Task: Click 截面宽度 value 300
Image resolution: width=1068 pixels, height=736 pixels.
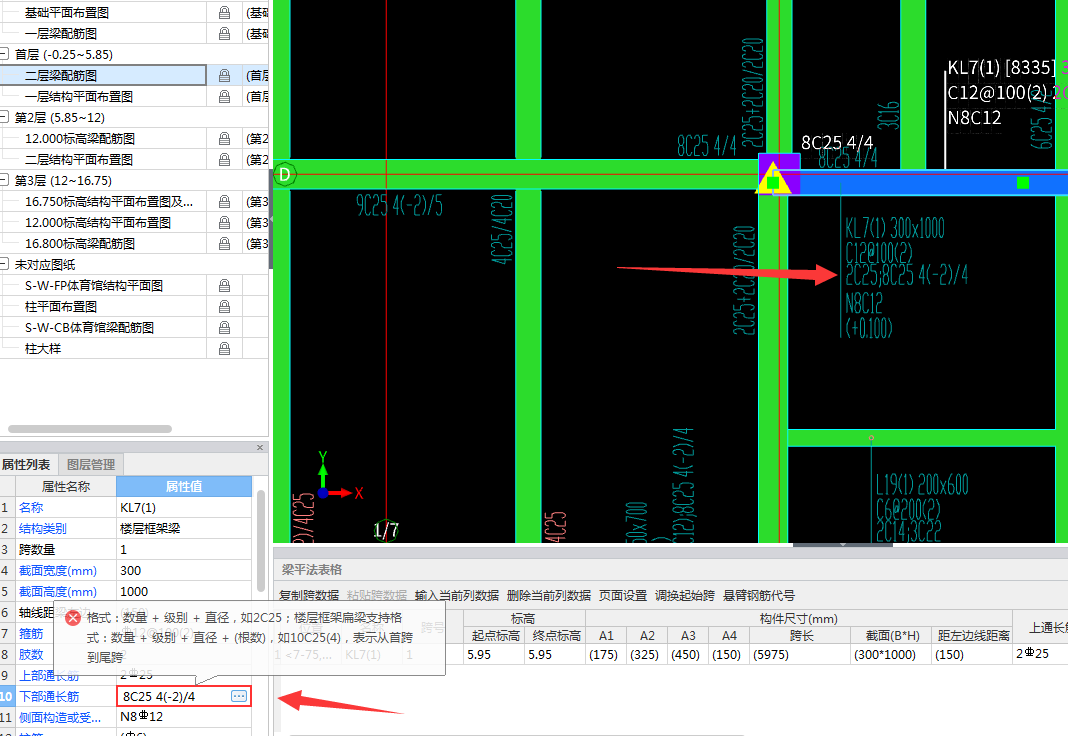Action: click(184, 571)
